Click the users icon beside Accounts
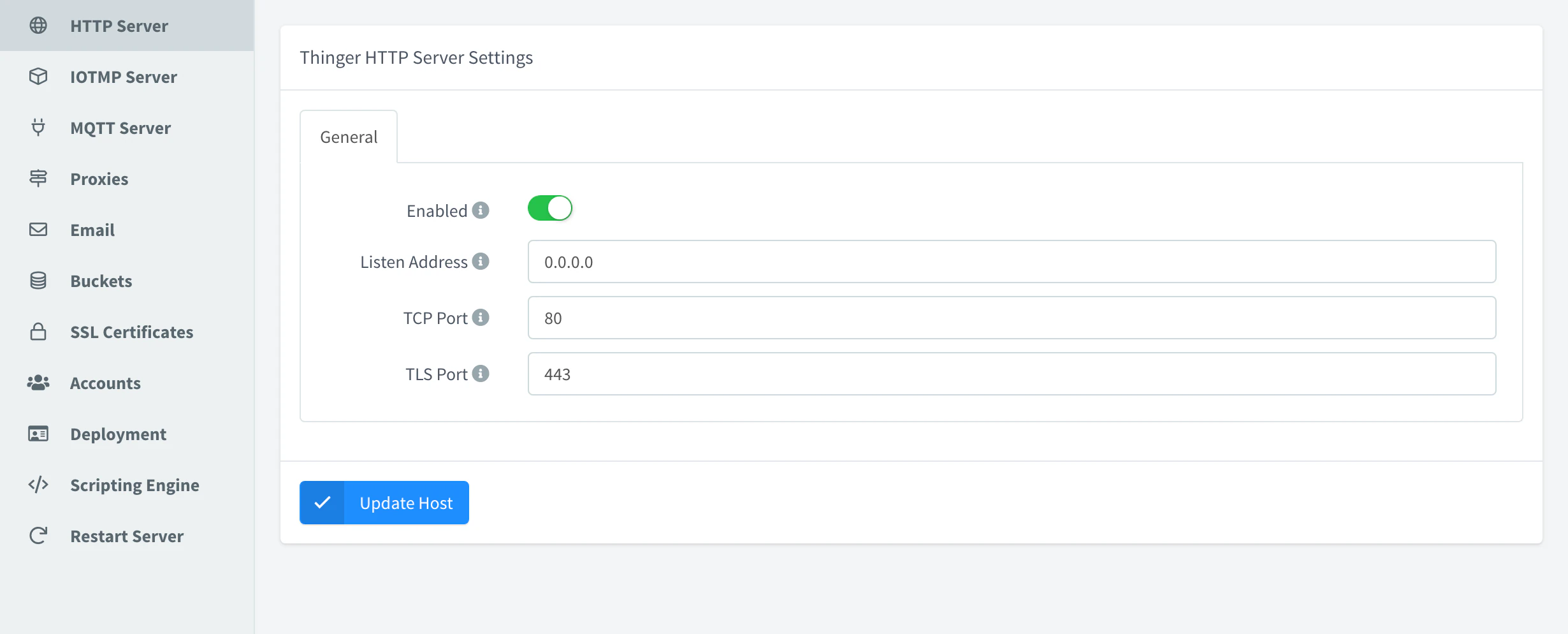1568x634 pixels. [x=38, y=383]
